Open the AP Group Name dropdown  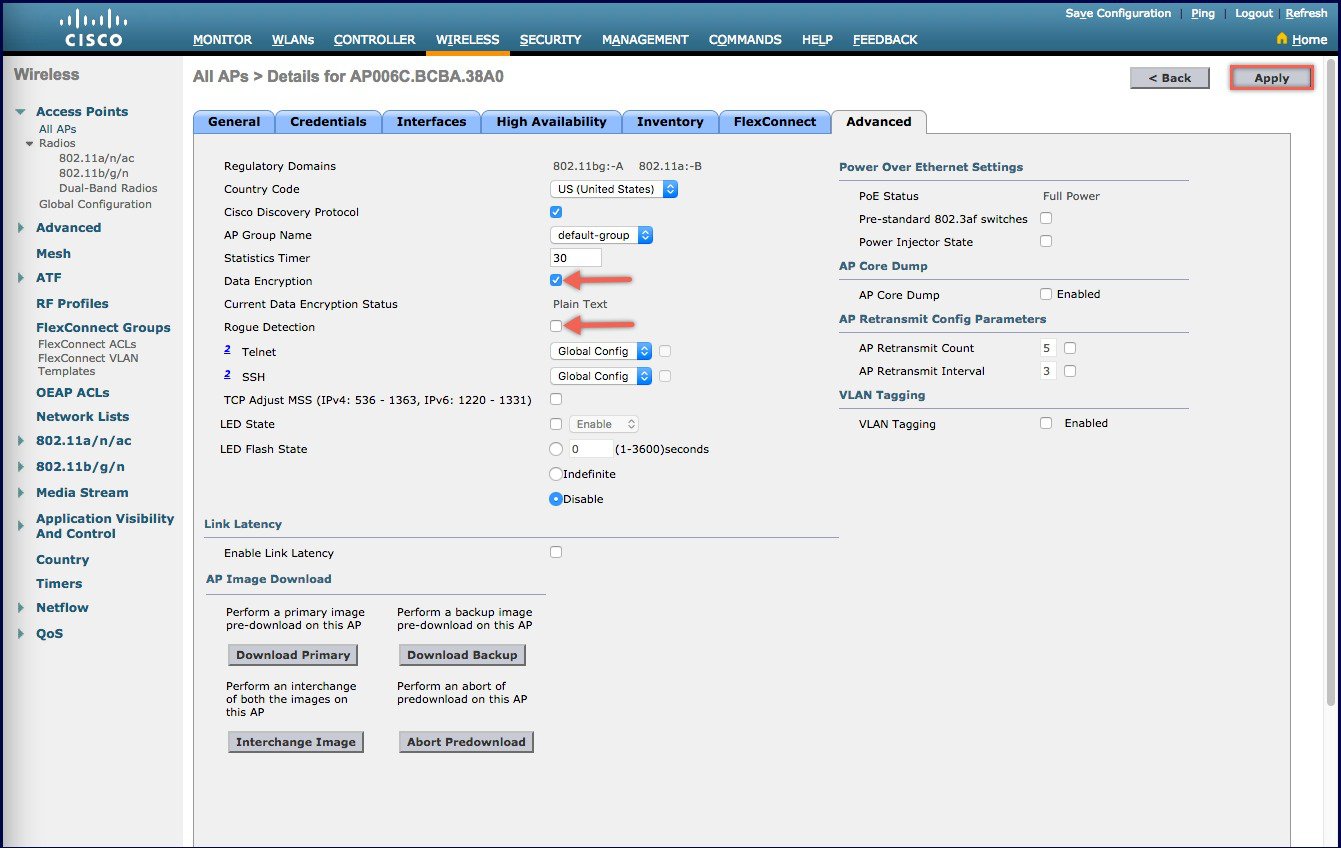(601, 235)
